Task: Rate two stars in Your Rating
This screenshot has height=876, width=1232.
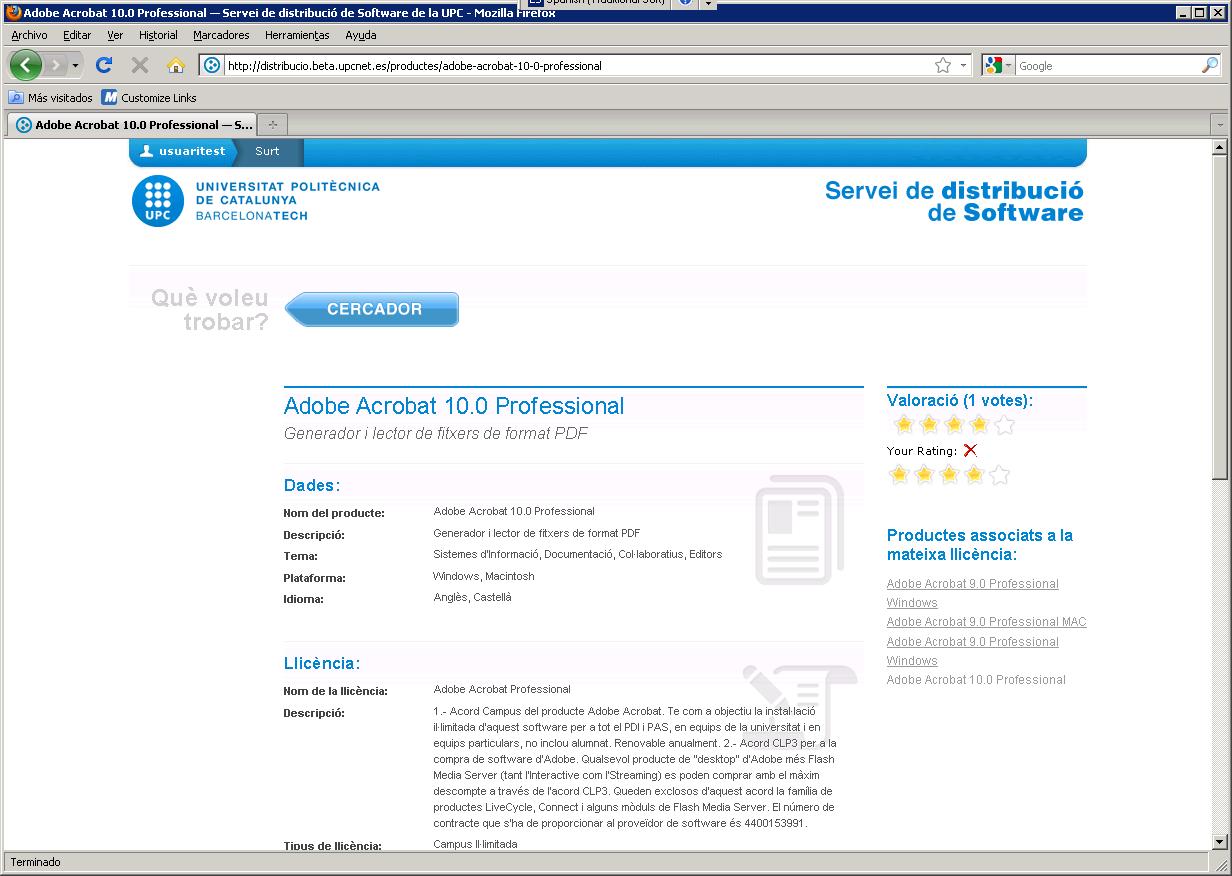Action: point(924,475)
